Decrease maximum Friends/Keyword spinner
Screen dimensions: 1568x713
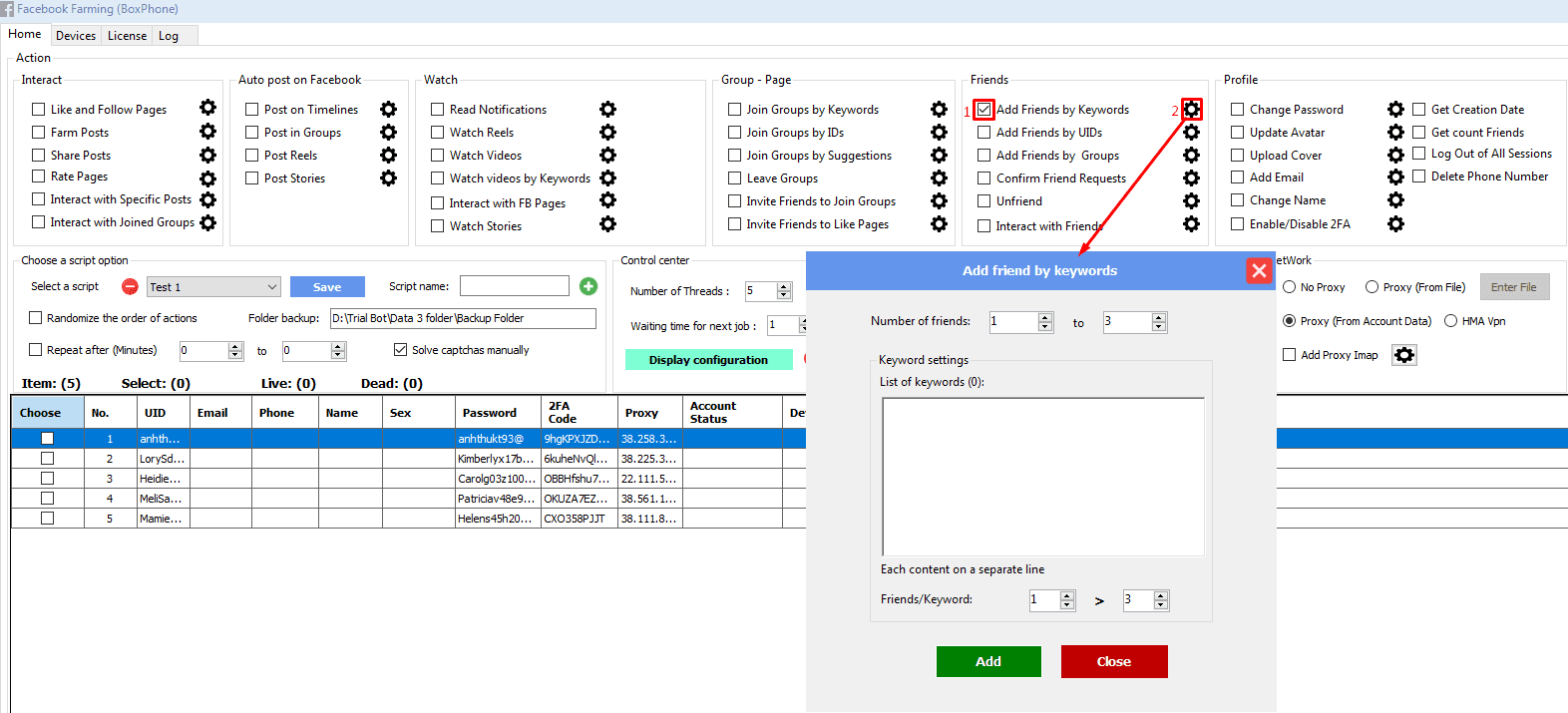click(x=1160, y=604)
